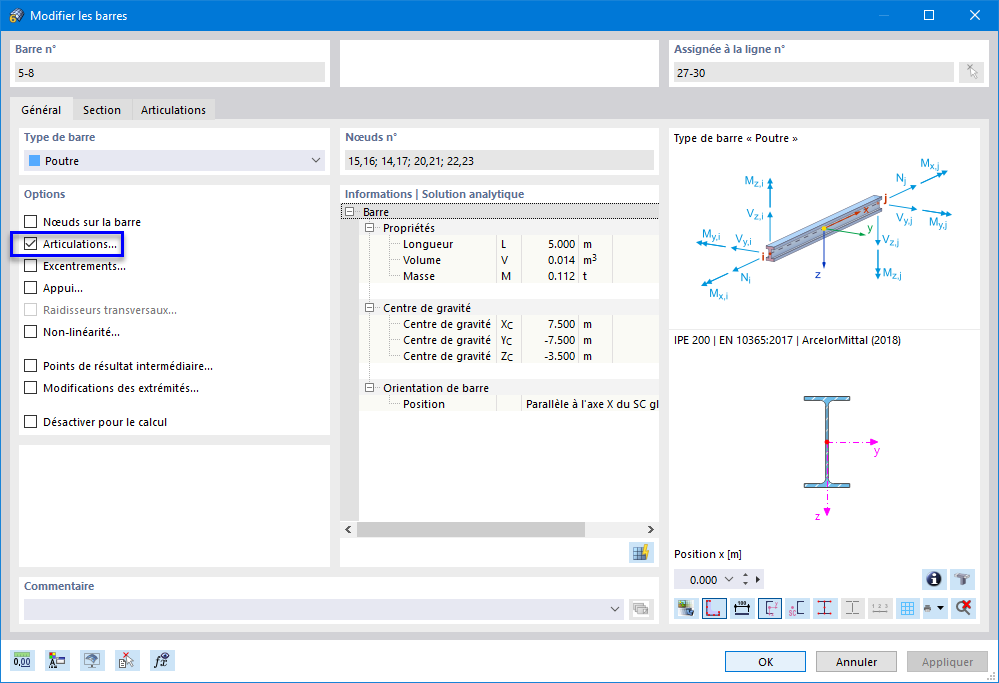Click left scroll arrow in information panel

[x=348, y=529]
